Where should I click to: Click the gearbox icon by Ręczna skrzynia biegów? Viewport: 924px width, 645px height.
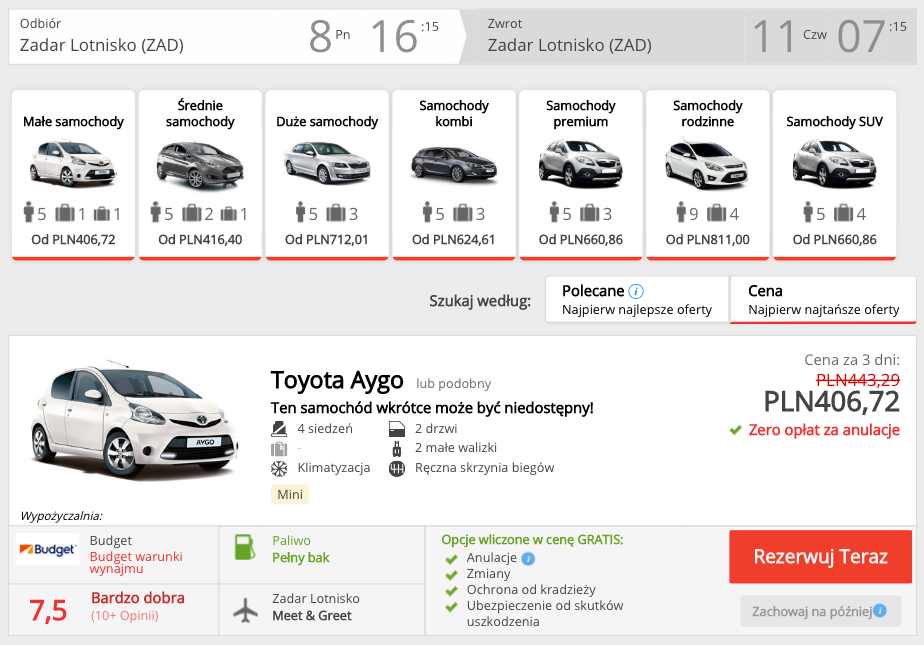click(x=397, y=469)
